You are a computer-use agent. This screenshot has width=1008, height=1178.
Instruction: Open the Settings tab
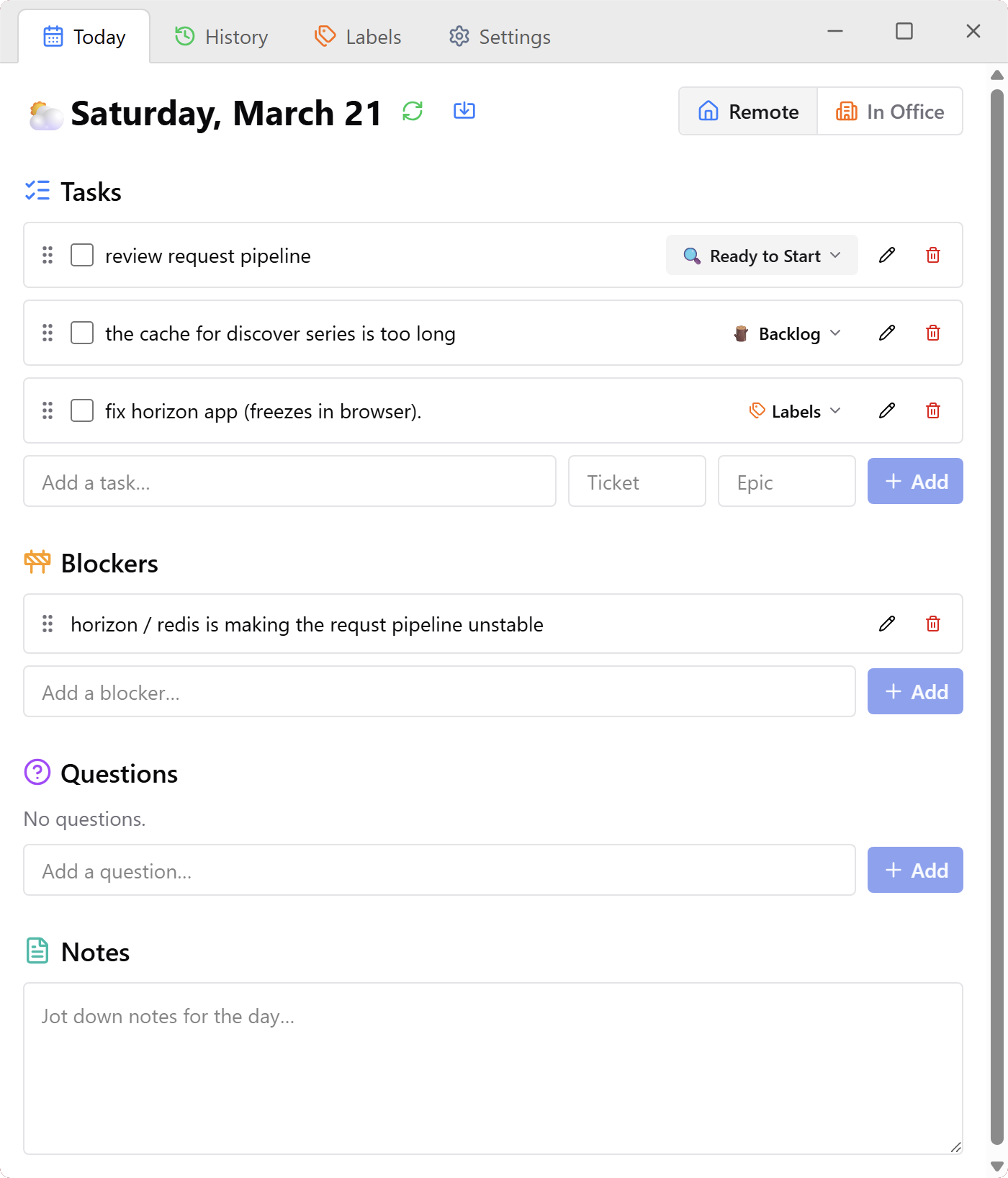500,37
